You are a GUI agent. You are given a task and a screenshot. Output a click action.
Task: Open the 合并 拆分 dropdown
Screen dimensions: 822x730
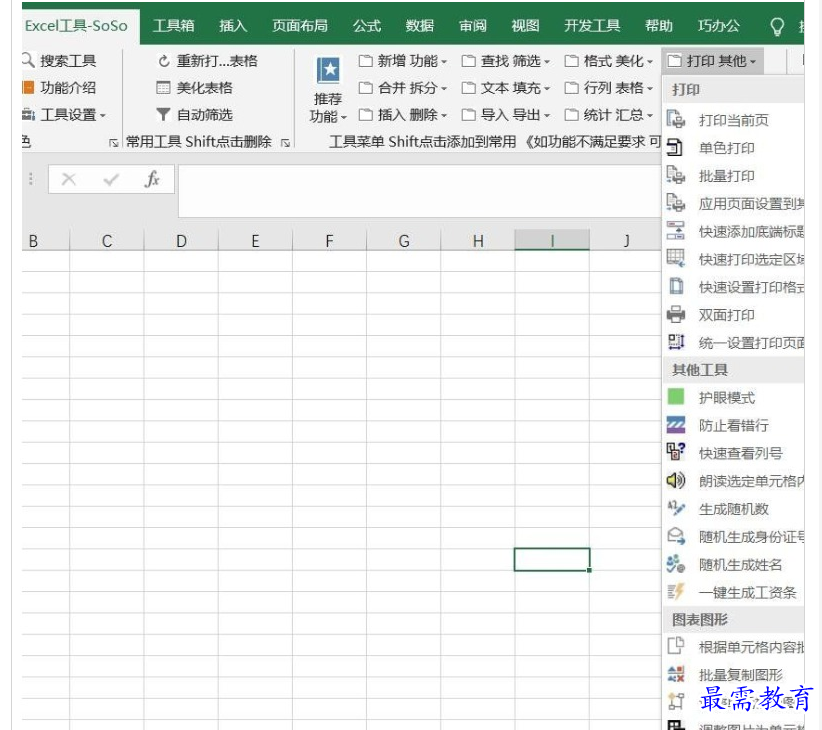pyautogui.click(x=403, y=88)
